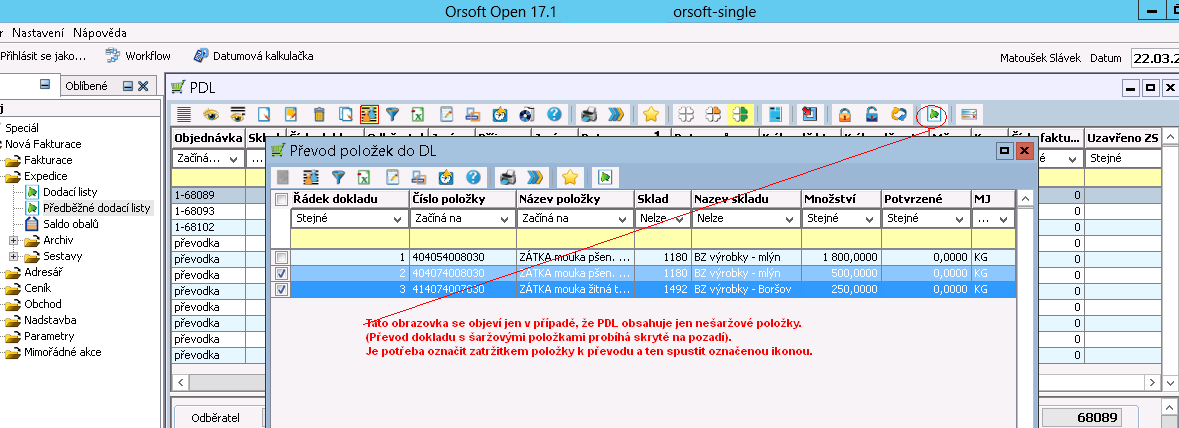Open the Nápověda menu
This screenshot has width=1179, height=428.
[99, 33]
